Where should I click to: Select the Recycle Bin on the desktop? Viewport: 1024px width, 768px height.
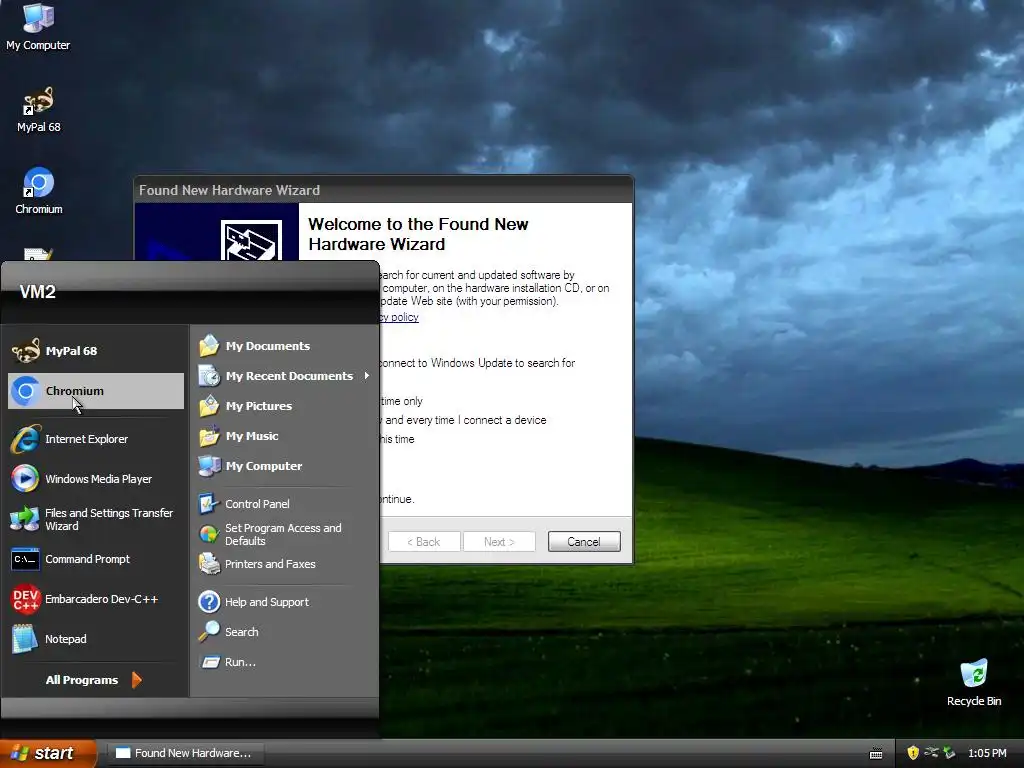[974, 683]
